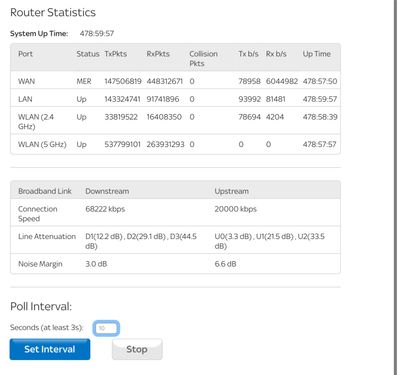Select downstream noise margin 3.0 dB
This screenshot has width=400, height=375.
click(x=96, y=264)
